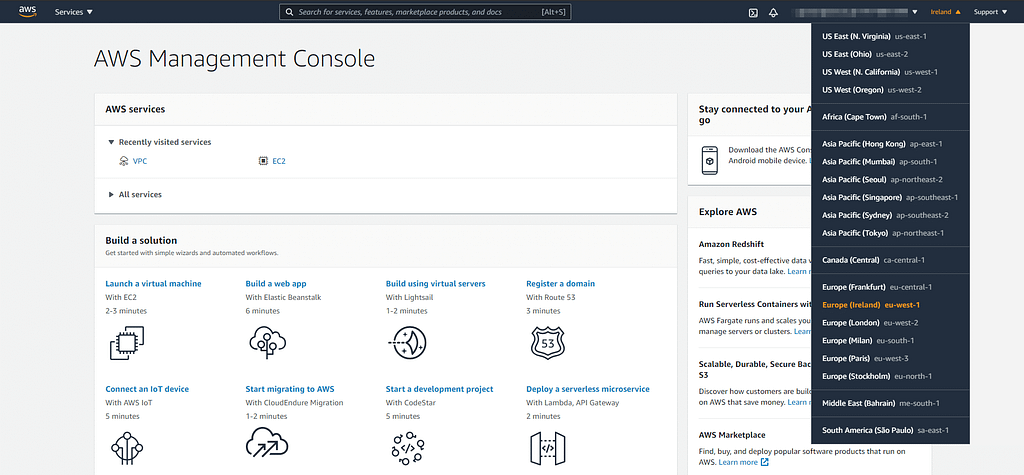Click Start a development project link
This screenshot has width=1024, height=475.
tap(440, 389)
